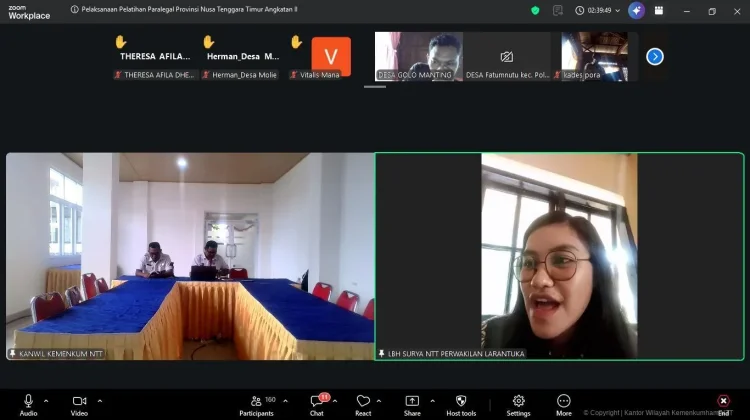
Task: Open the Participants list
Action: (x=256, y=402)
